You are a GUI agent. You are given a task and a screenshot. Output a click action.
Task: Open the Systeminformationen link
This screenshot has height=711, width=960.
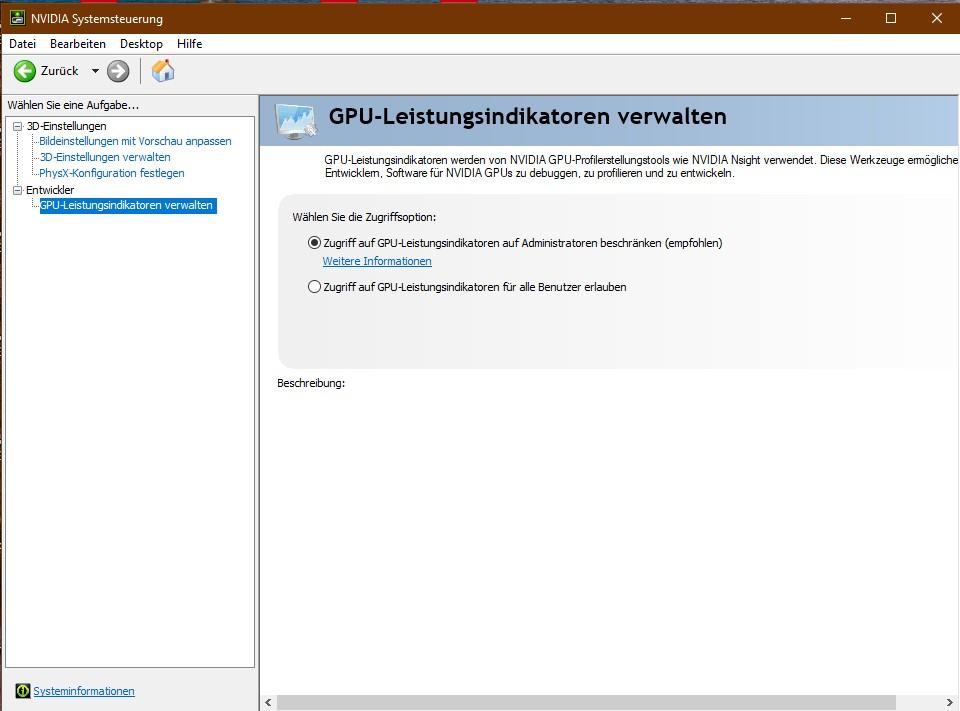pyautogui.click(x=84, y=691)
